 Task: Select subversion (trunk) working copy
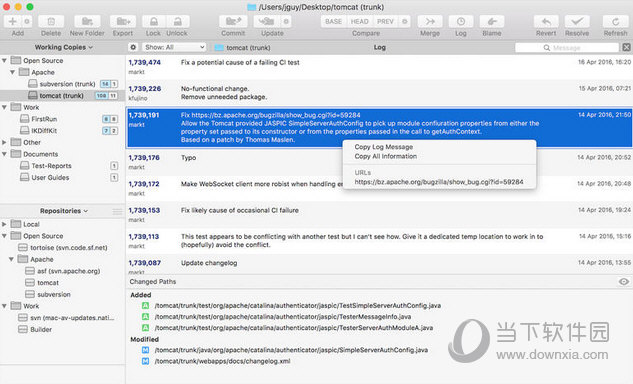coord(62,84)
